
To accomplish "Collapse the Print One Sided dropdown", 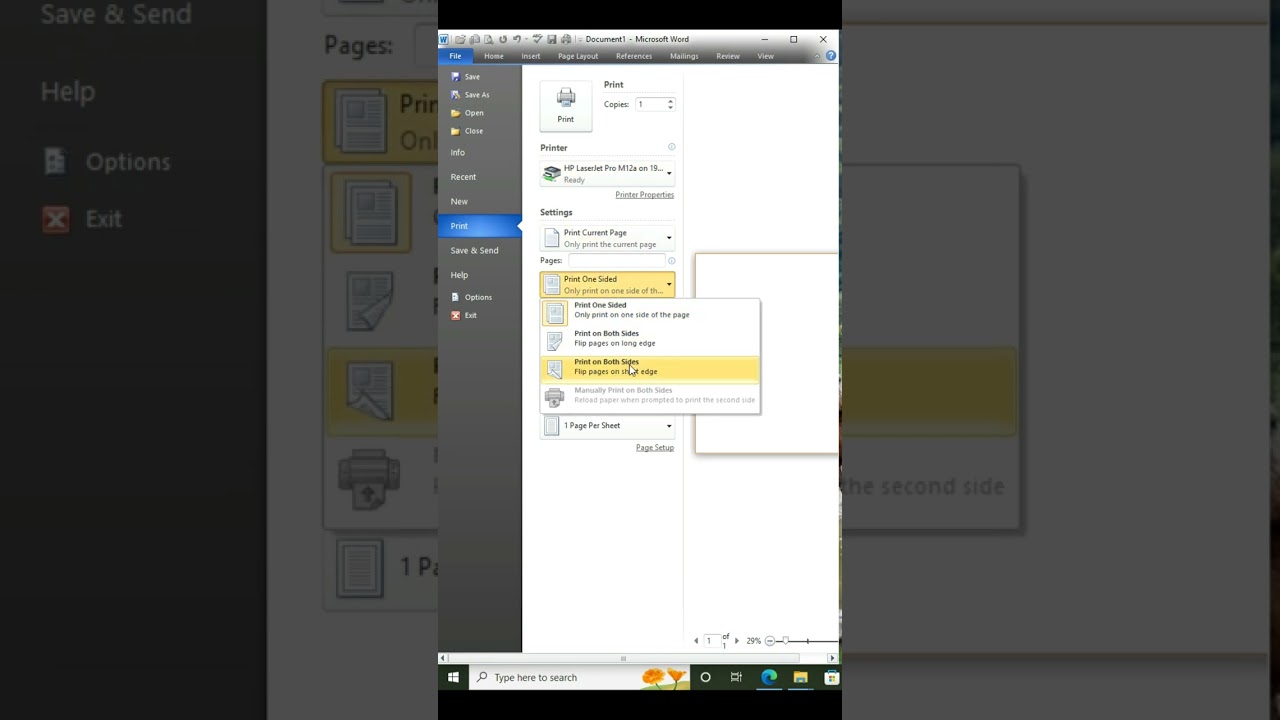I will 607,285.
